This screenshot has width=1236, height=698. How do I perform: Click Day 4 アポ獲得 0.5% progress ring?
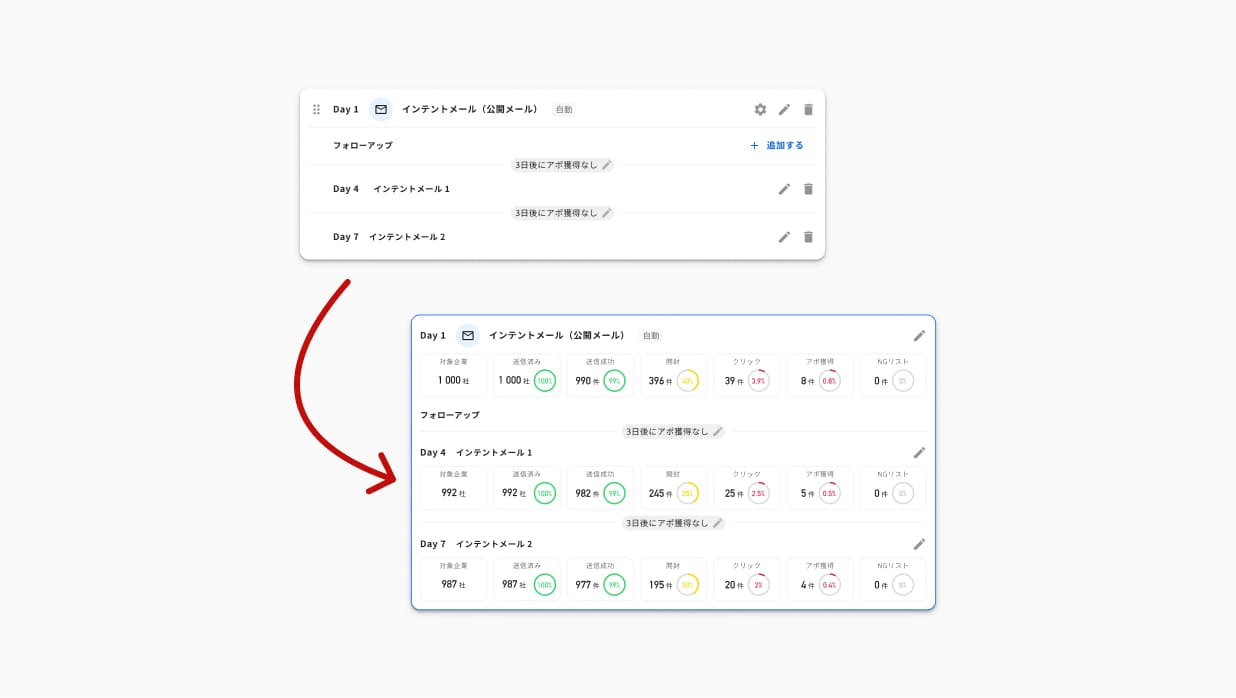(829, 493)
